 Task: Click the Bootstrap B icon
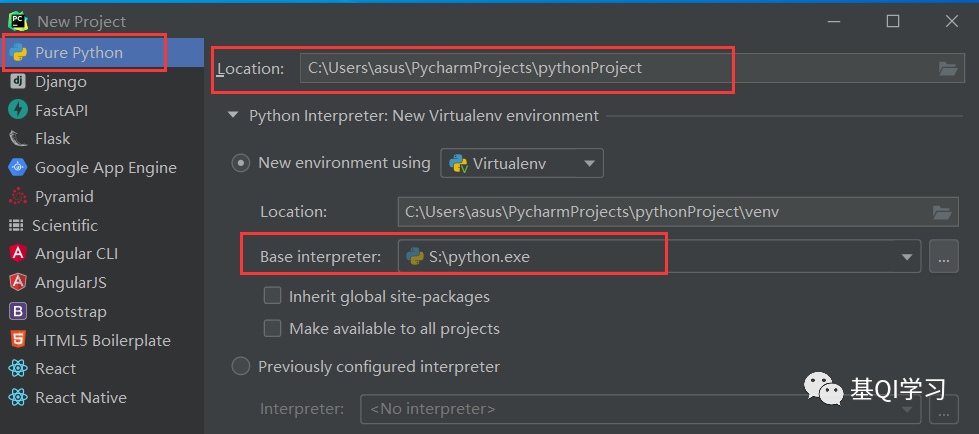point(18,311)
